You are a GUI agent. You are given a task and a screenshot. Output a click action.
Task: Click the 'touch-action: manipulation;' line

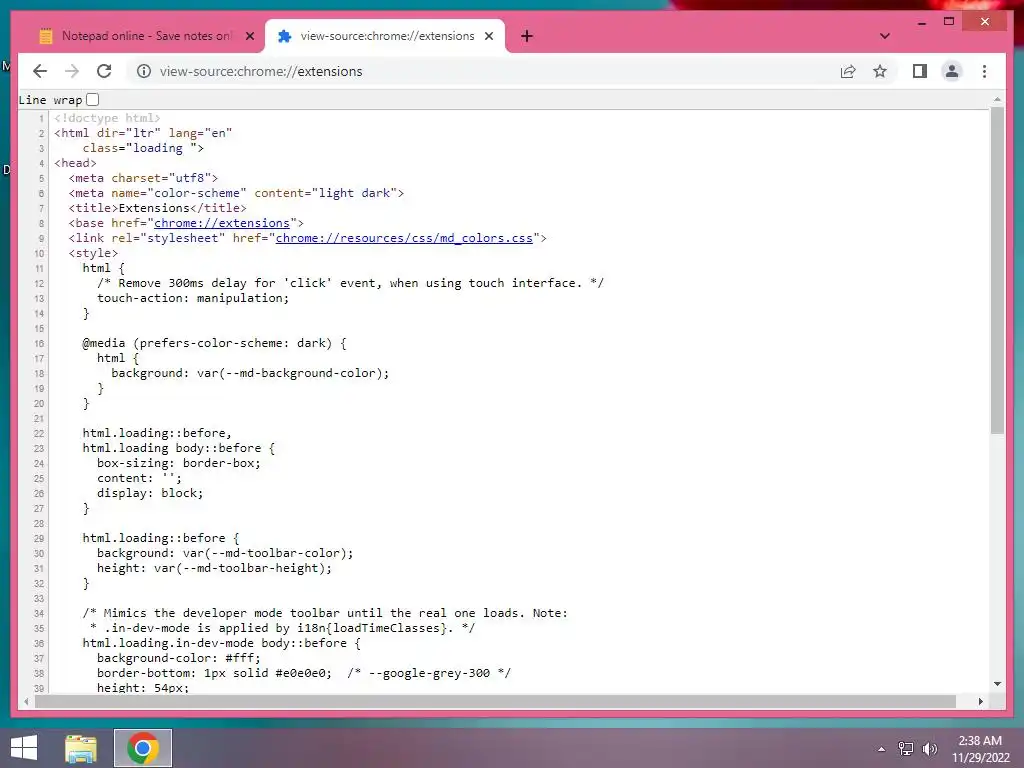point(193,298)
